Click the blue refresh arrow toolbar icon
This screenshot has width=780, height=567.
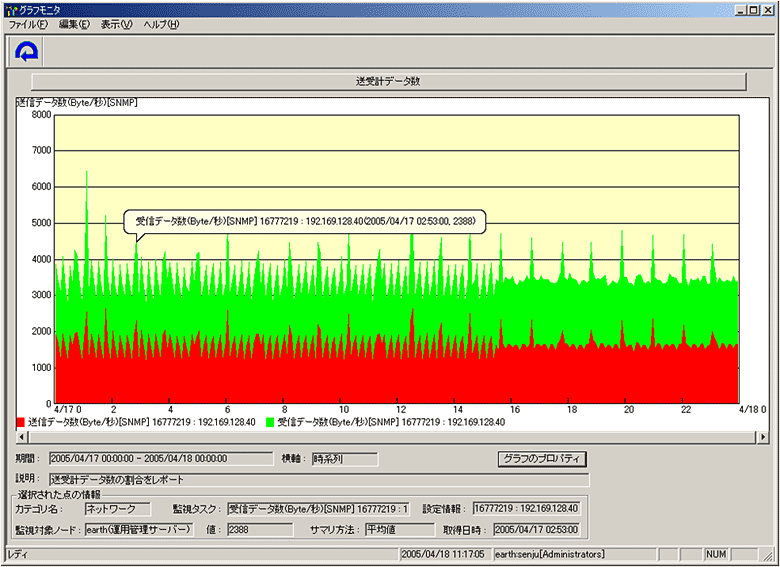click(26, 52)
